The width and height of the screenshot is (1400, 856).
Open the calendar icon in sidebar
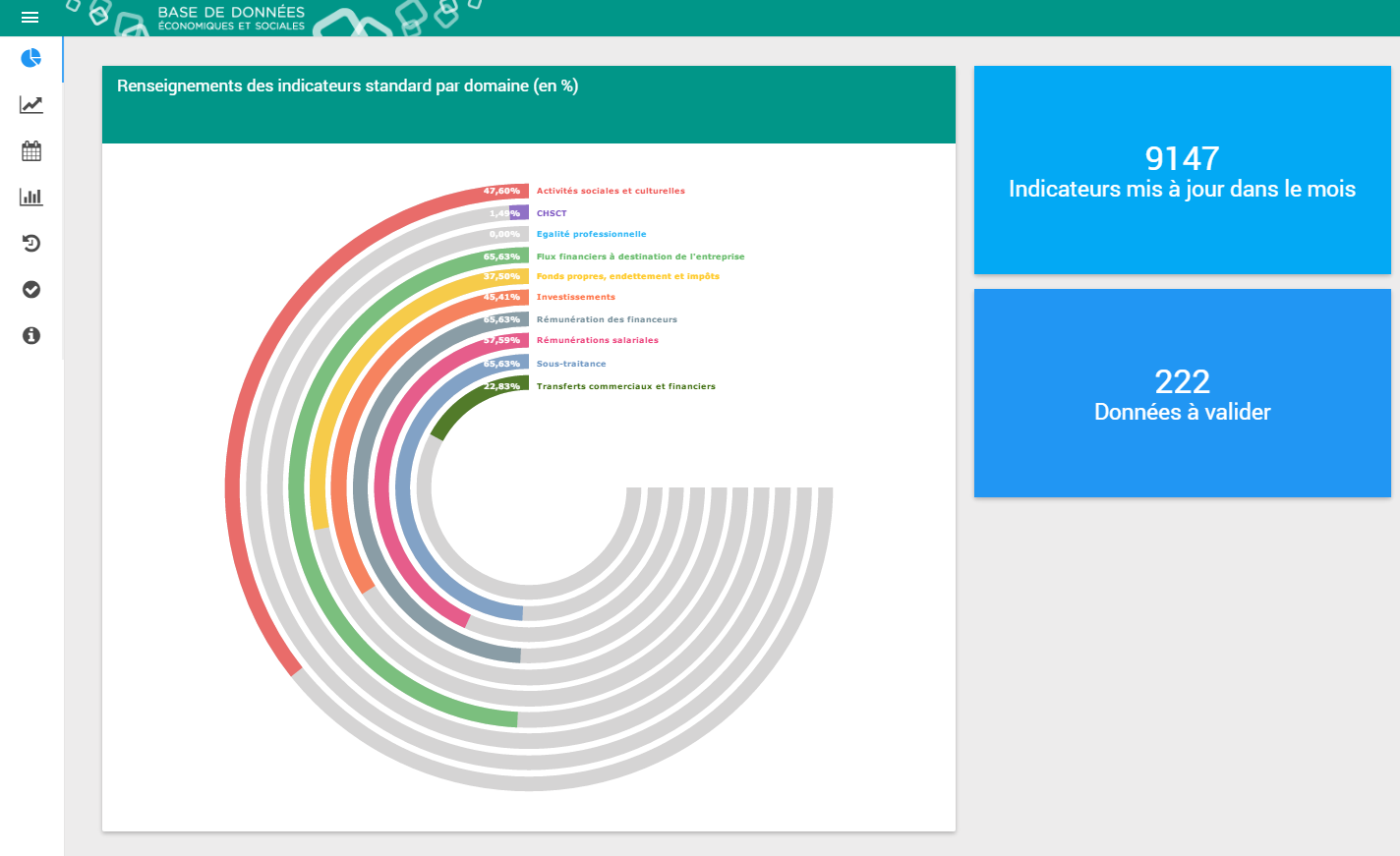pos(31,151)
